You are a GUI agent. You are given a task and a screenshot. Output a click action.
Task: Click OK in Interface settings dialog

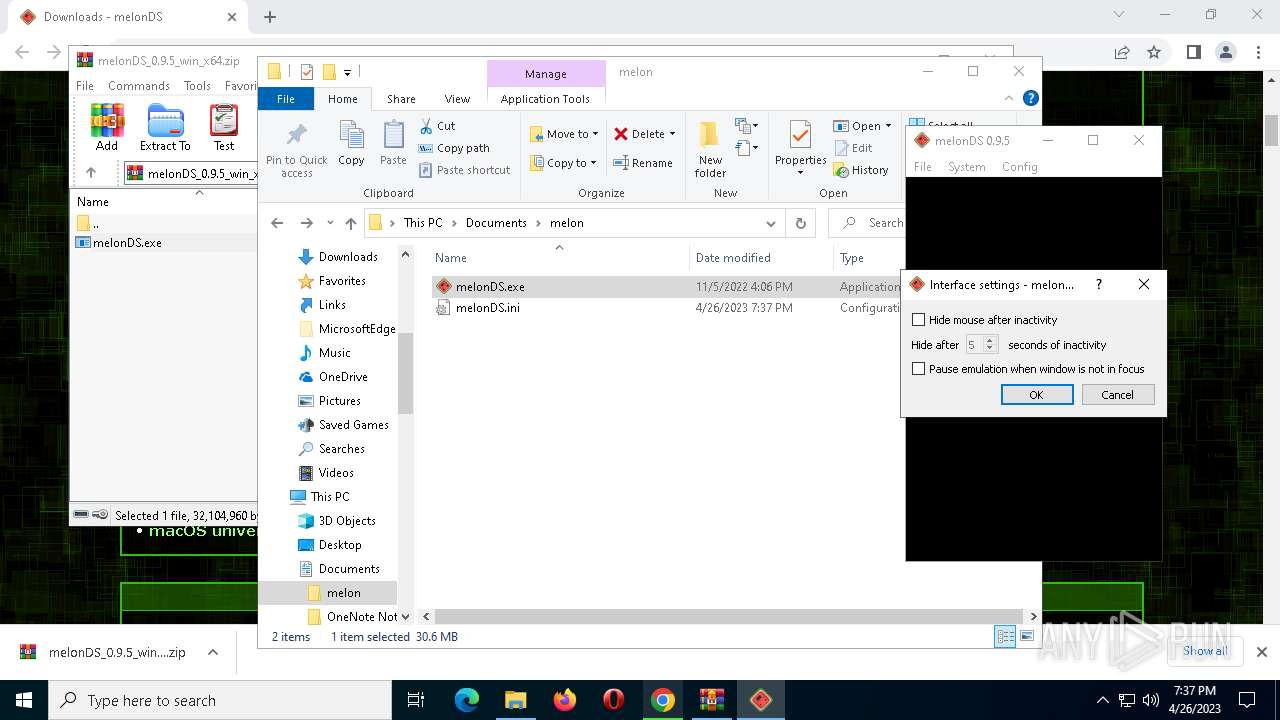click(x=1037, y=395)
